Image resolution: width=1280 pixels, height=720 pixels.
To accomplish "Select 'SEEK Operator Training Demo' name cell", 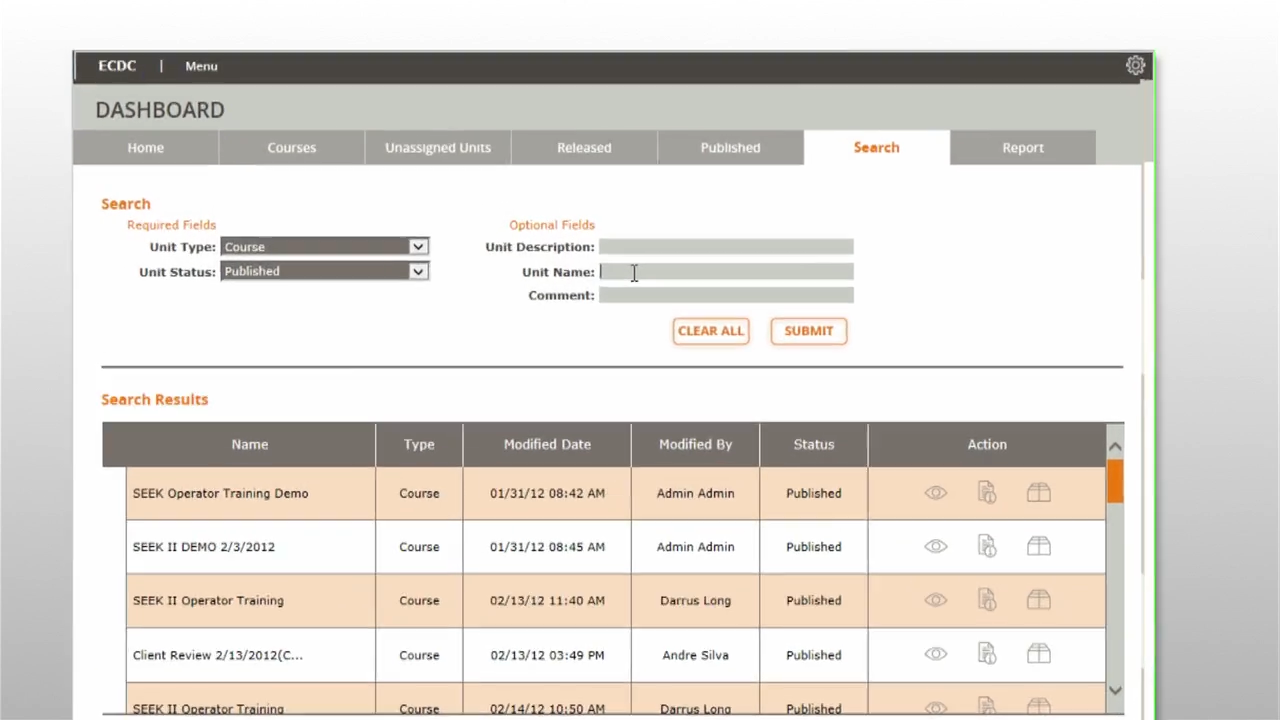I will pos(251,493).
